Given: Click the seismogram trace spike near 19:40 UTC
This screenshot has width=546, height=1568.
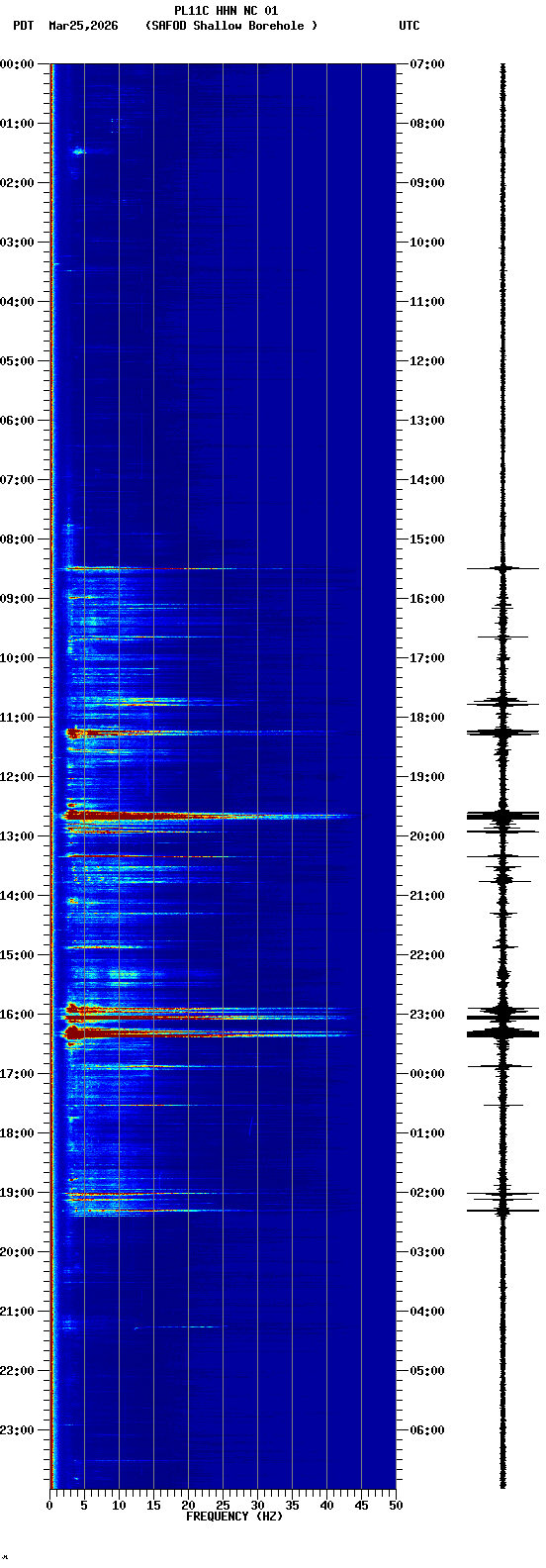Looking at the screenshot, I should tap(502, 817).
